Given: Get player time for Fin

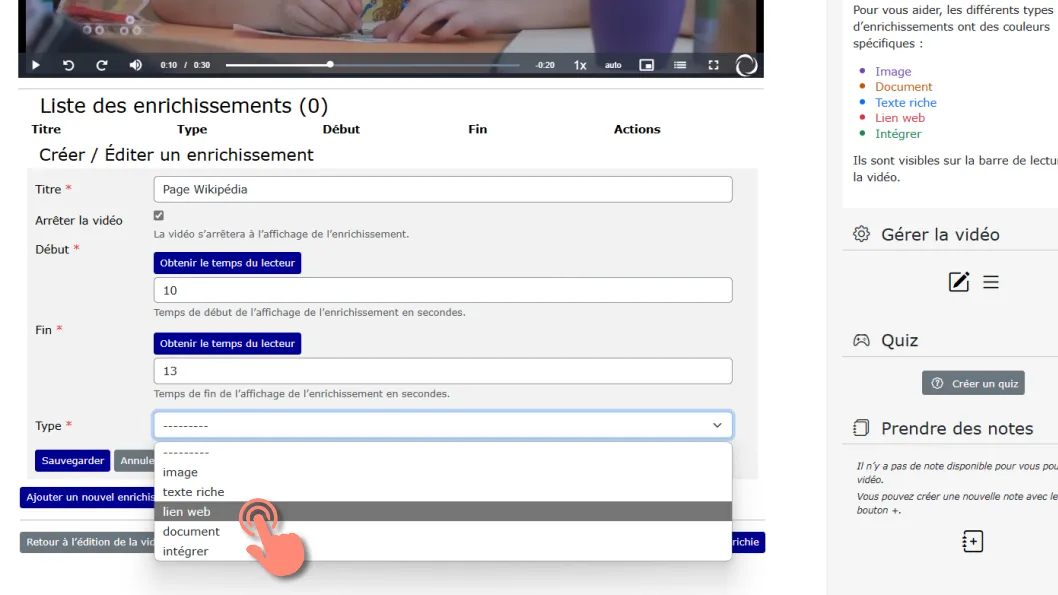Looking at the screenshot, I should 227,343.
